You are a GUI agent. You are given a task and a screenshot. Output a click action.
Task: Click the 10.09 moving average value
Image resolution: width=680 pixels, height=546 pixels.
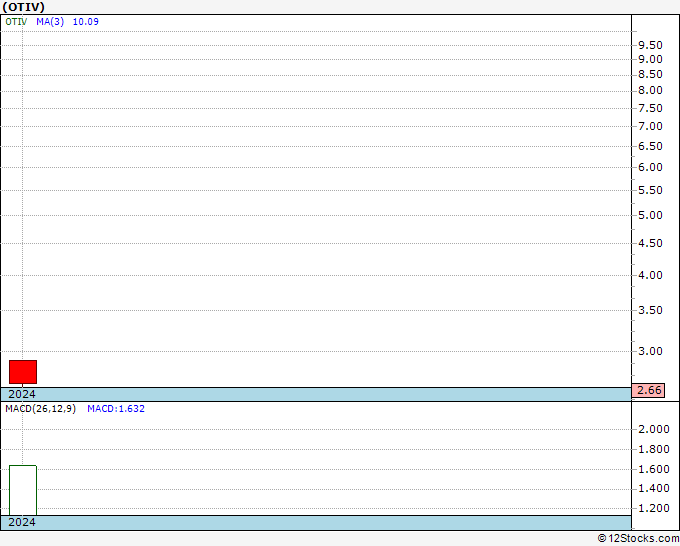pyautogui.click(x=85, y=22)
